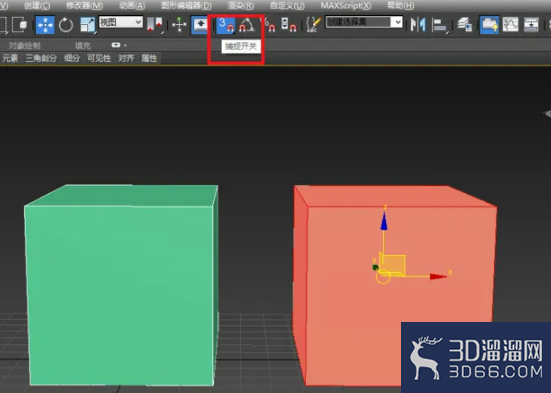Screen dimensions: 551x393
Task: Open the named selection sets dropdown arrow
Action: click(x=397, y=22)
